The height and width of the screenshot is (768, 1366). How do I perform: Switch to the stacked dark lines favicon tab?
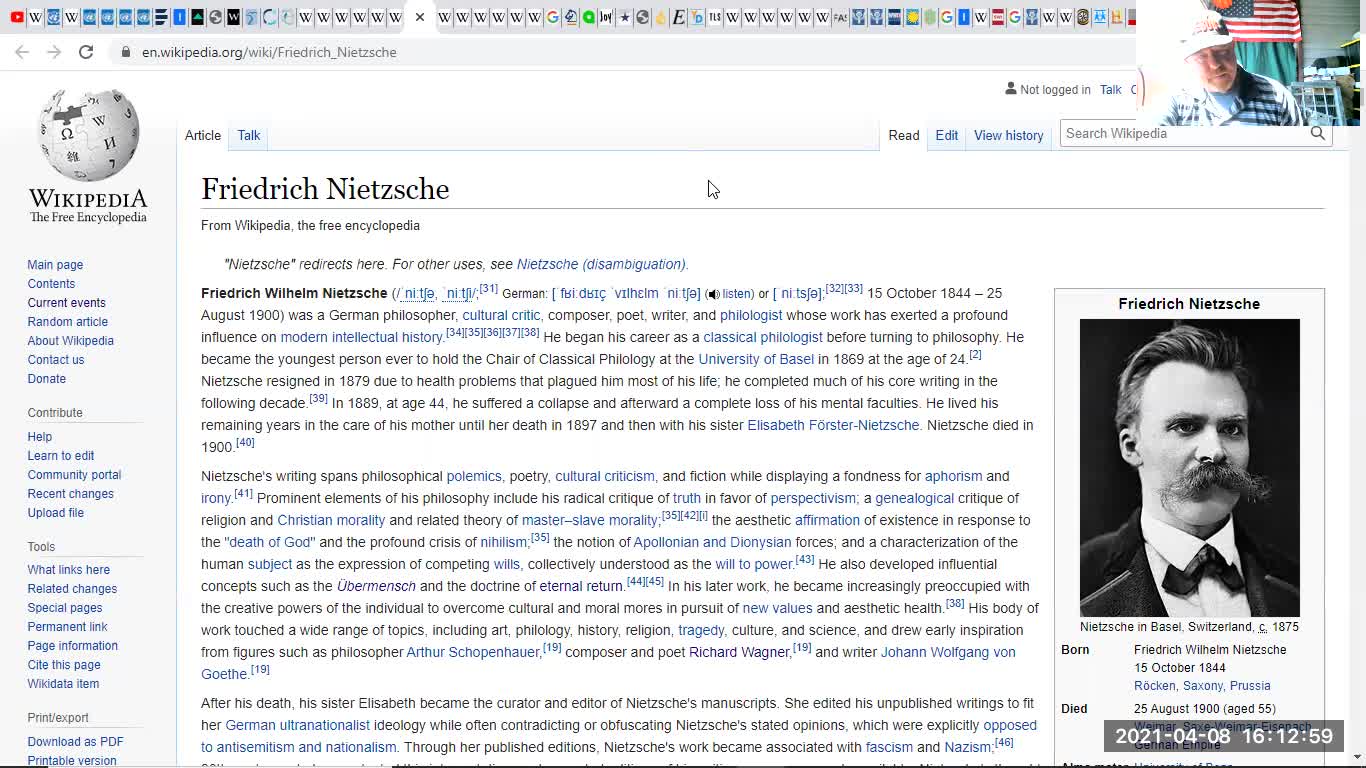161,17
